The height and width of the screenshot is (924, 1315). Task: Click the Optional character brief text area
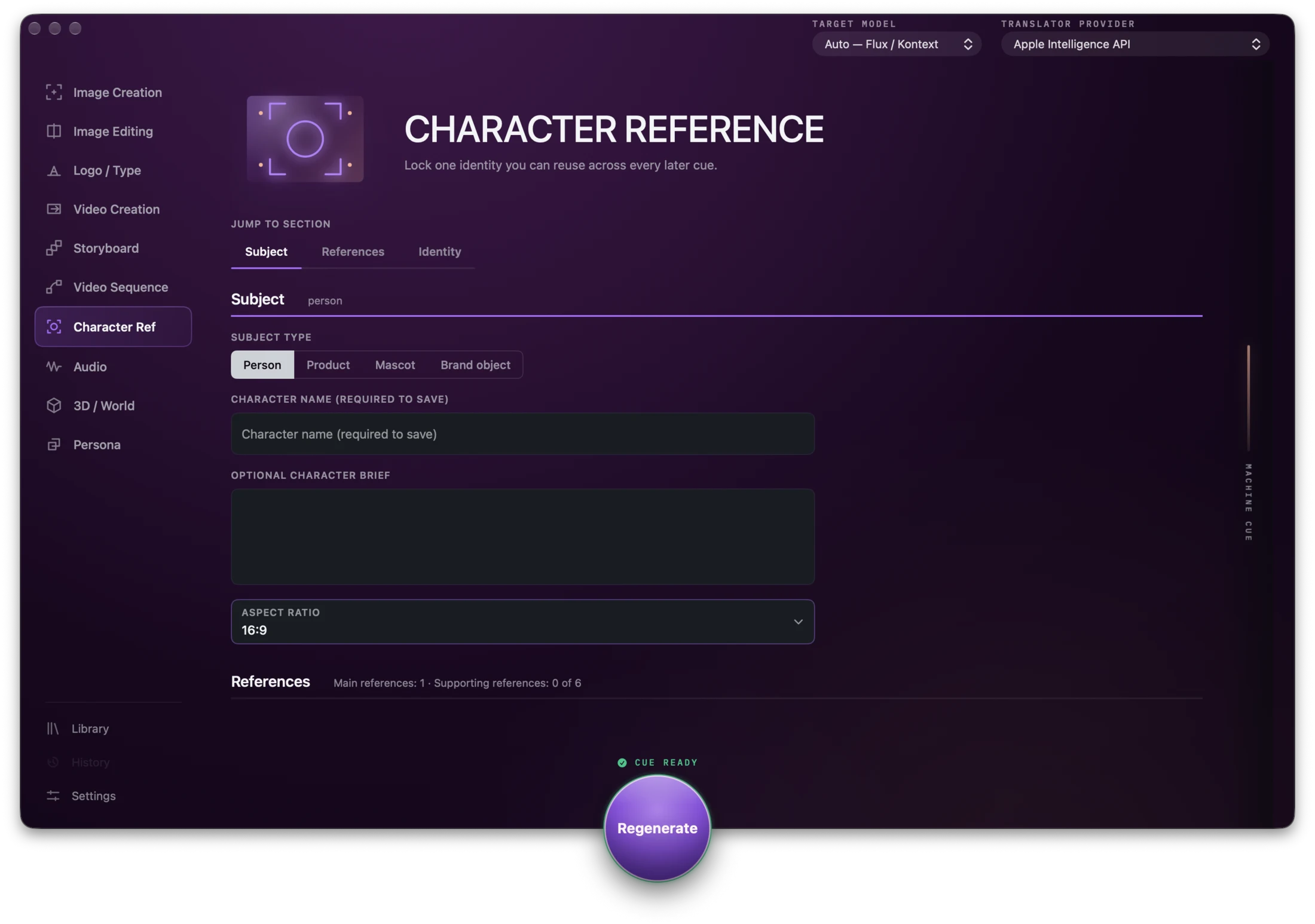tap(522, 537)
